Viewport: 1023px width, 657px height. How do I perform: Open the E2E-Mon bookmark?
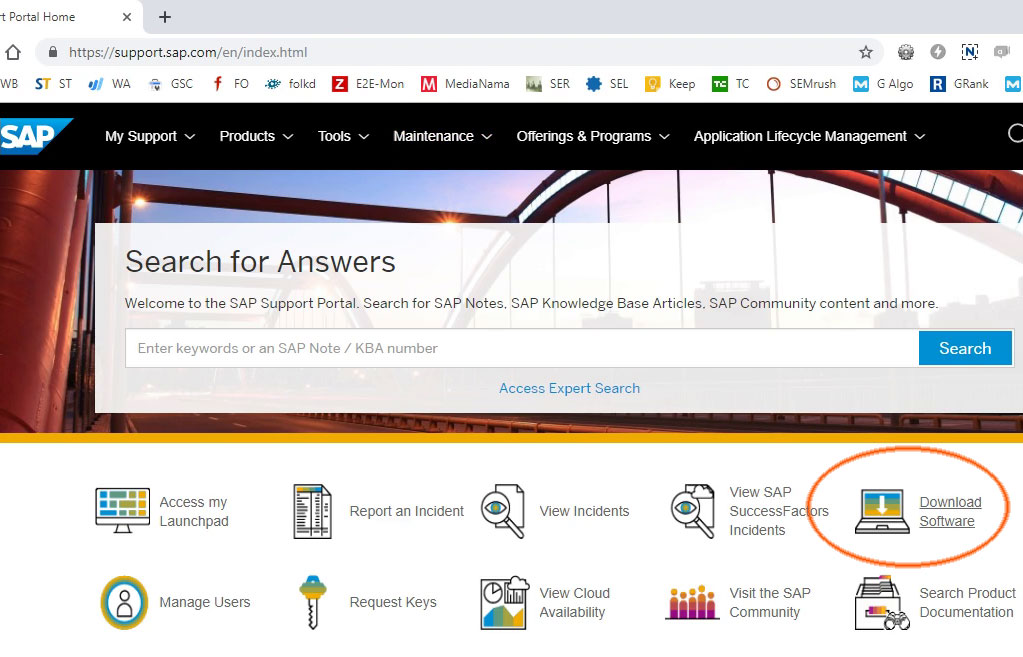click(x=368, y=84)
